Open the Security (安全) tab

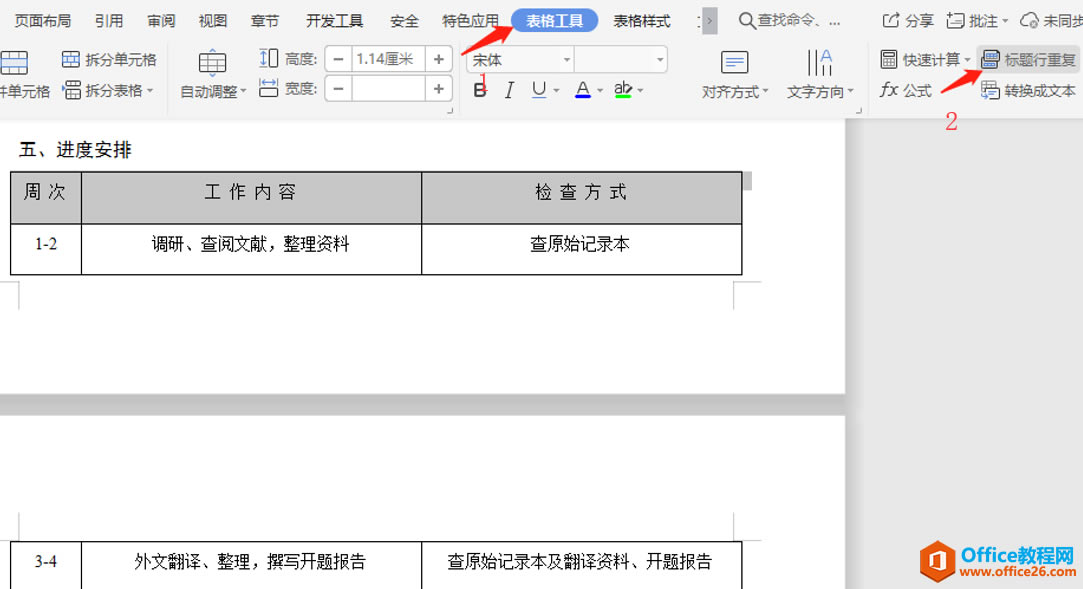point(404,21)
